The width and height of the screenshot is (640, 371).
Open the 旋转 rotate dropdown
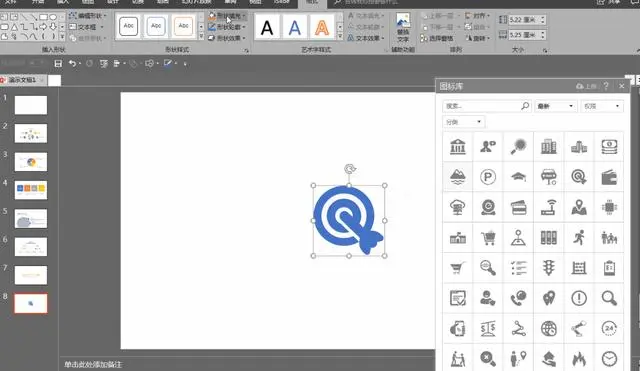pos(477,38)
